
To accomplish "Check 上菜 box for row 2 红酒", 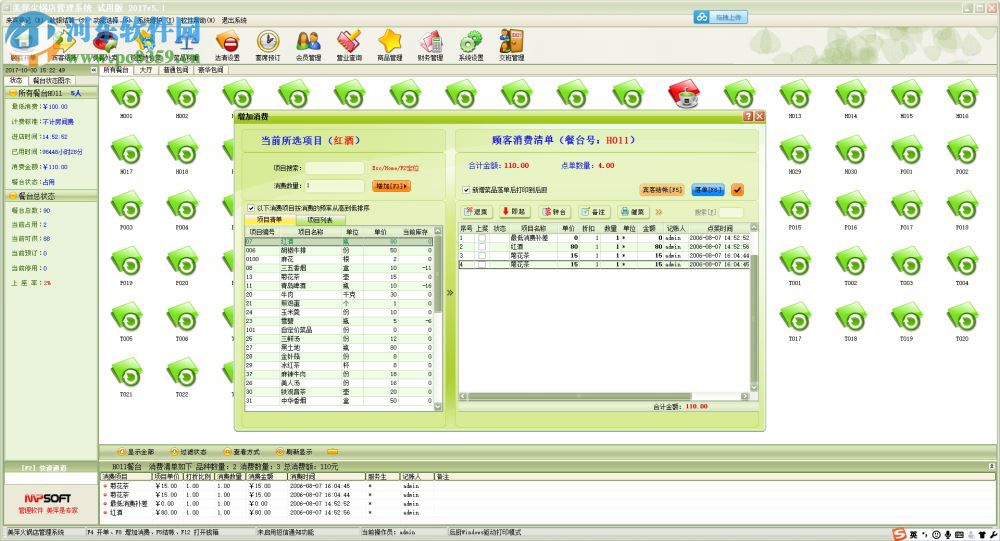I will pyautogui.click(x=482, y=246).
